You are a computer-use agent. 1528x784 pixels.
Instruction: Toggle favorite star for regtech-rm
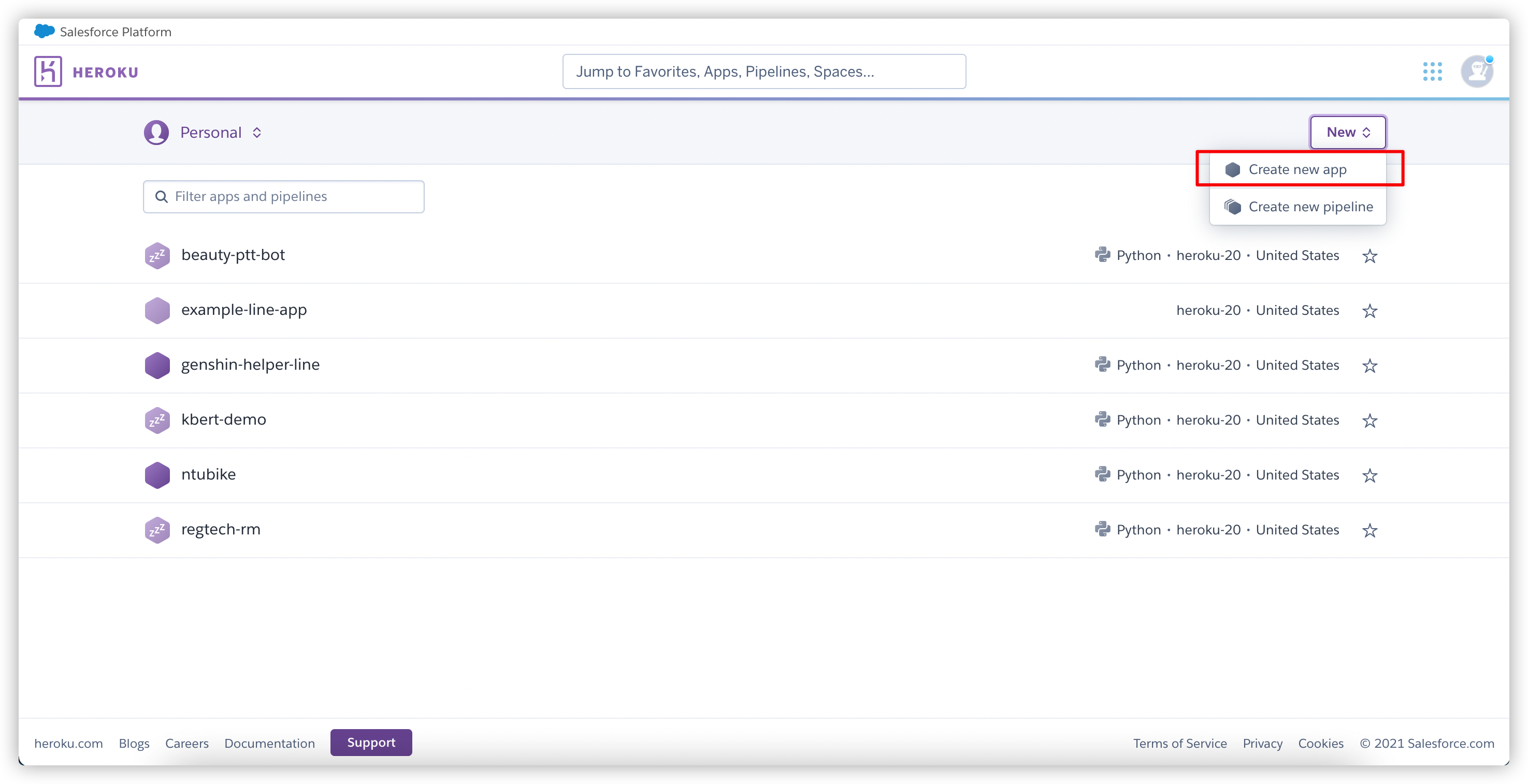click(1370, 530)
